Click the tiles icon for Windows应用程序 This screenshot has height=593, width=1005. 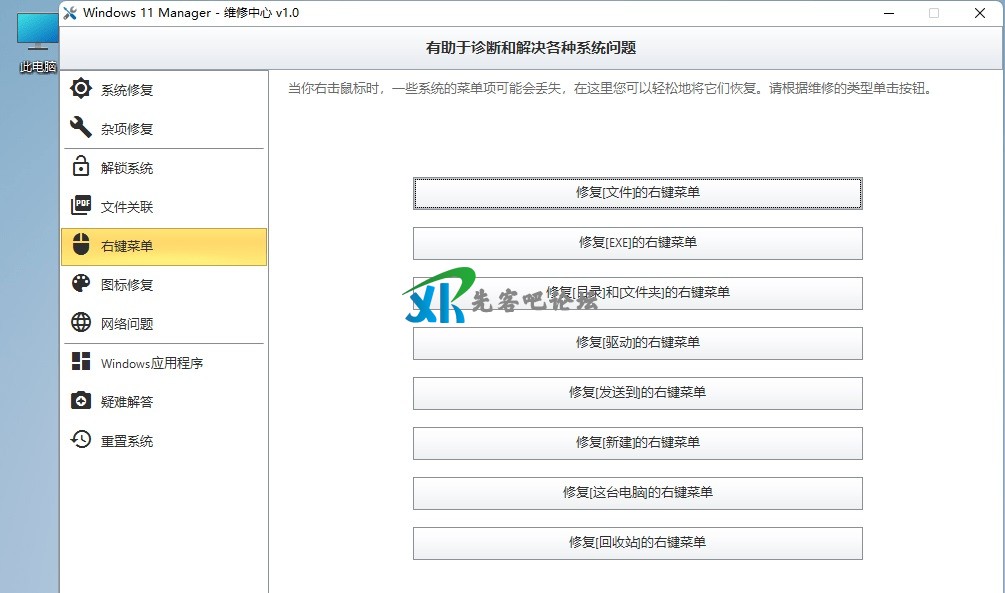point(81,362)
